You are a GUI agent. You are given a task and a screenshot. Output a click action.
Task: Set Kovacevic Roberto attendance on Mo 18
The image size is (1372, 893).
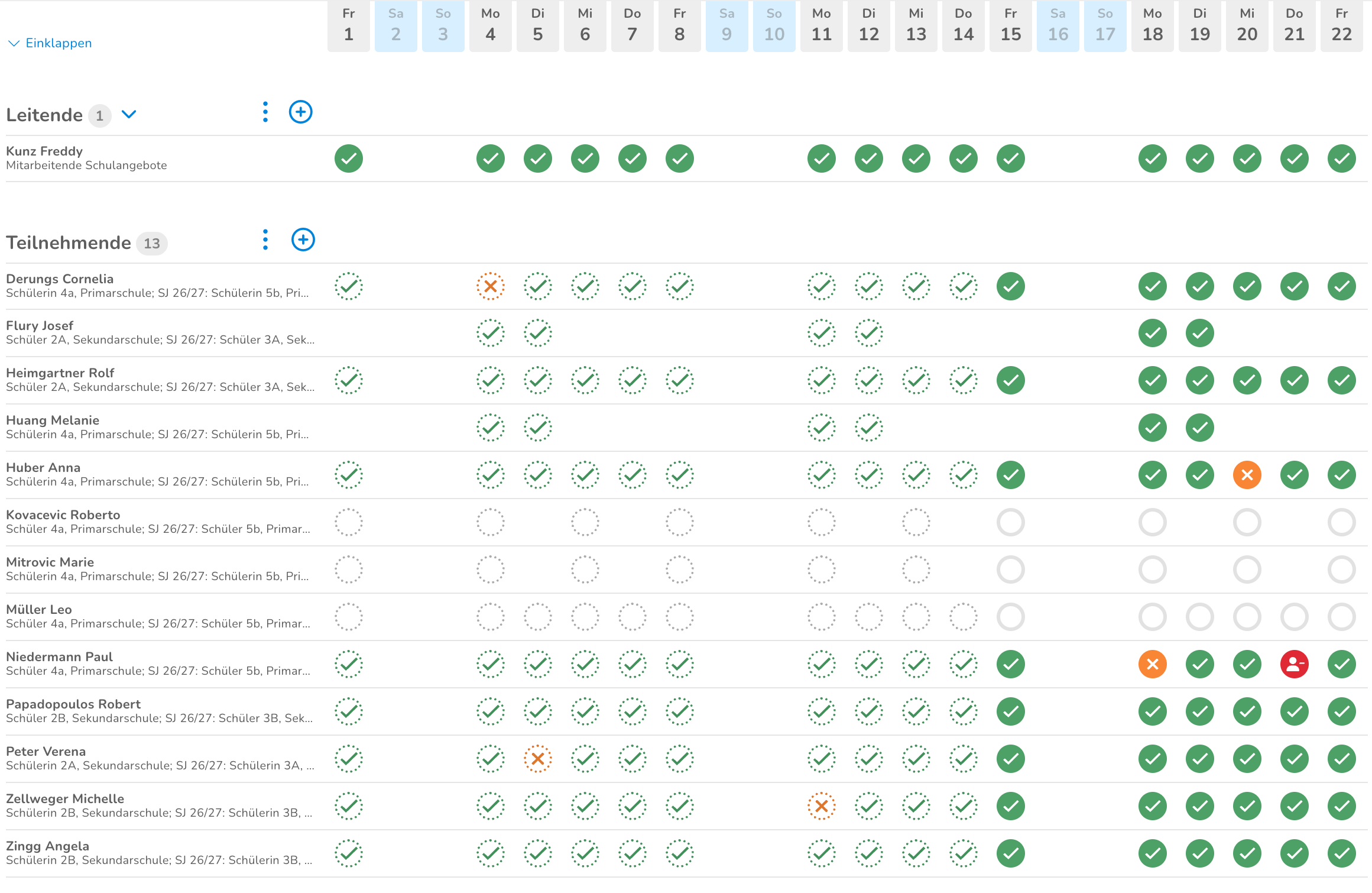point(1153,522)
